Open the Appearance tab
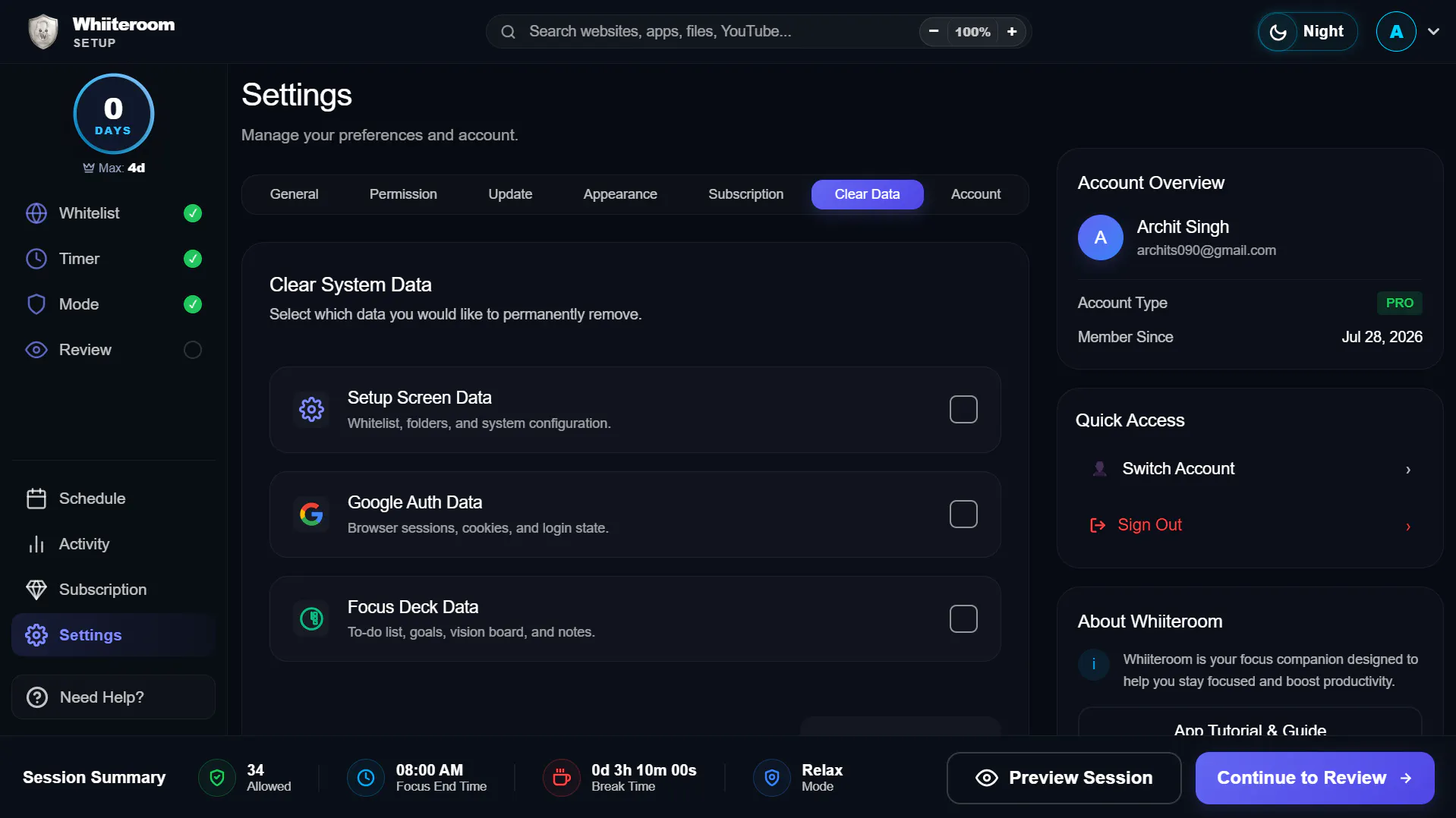The image size is (1456, 818). 620,194
